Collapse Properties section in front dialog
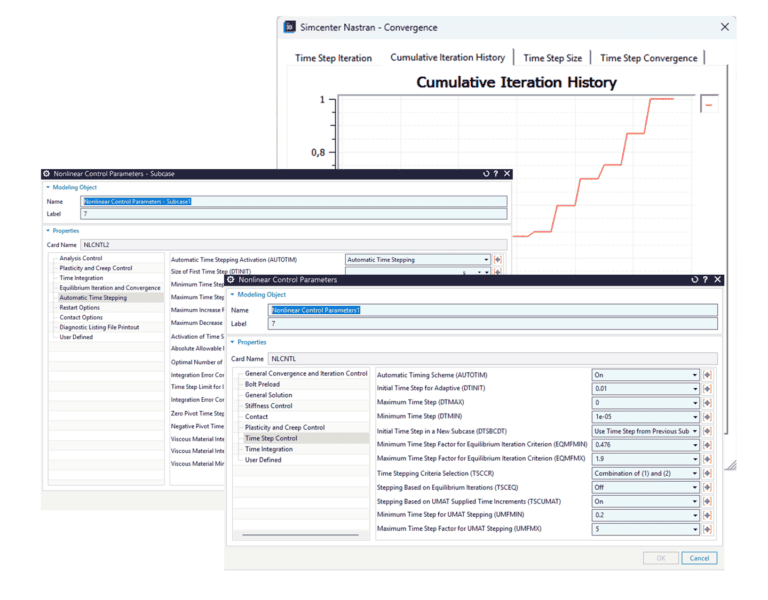Image resolution: width=768 pixels, height=600 pixels. click(x=233, y=342)
